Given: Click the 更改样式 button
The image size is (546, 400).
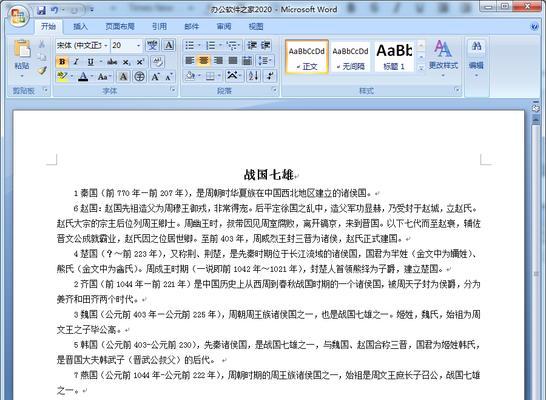Looking at the screenshot, I should [x=443, y=56].
